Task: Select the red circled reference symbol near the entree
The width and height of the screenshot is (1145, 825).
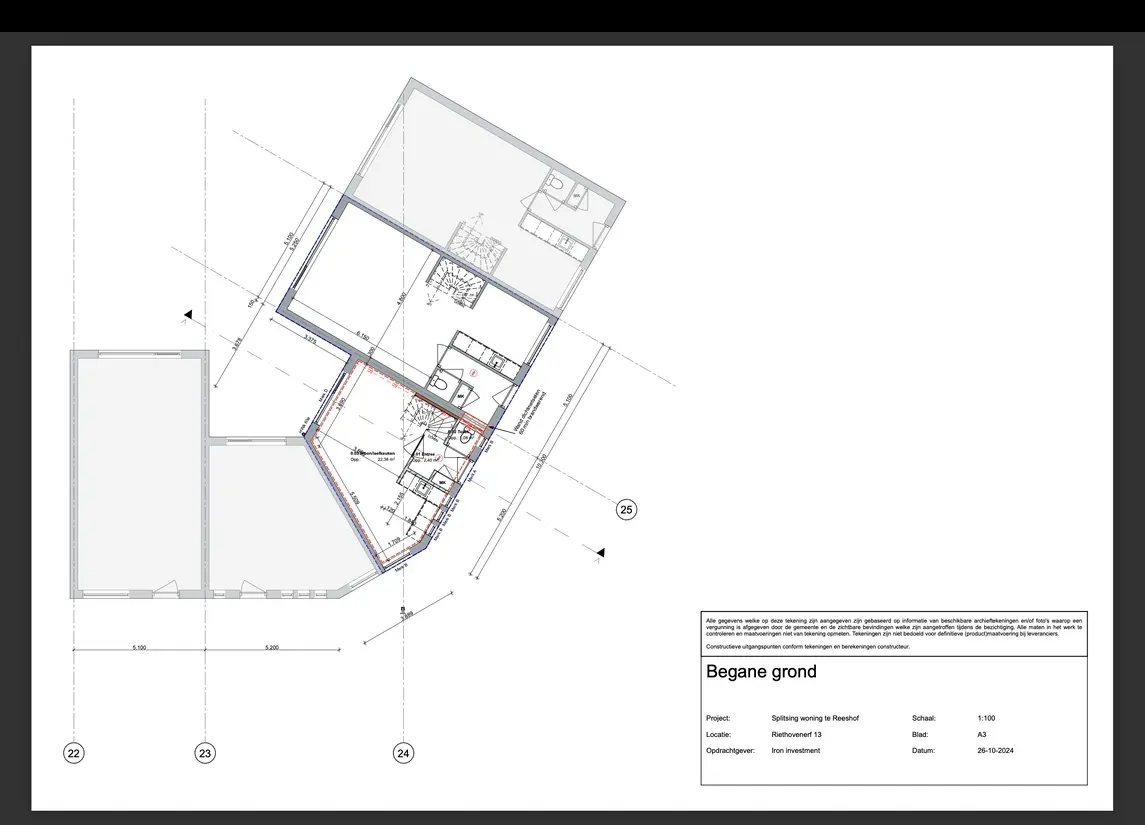Action: click(439, 457)
